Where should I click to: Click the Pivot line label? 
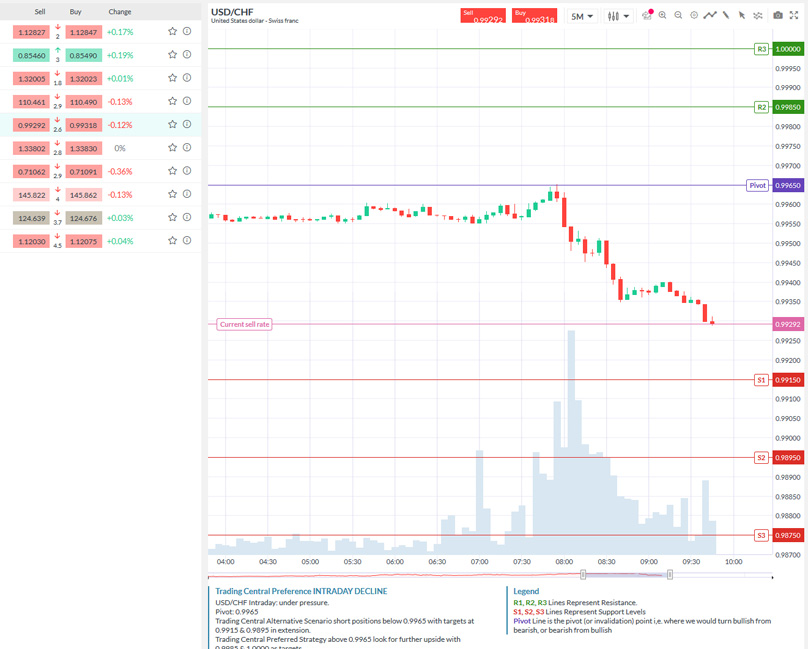point(758,186)
